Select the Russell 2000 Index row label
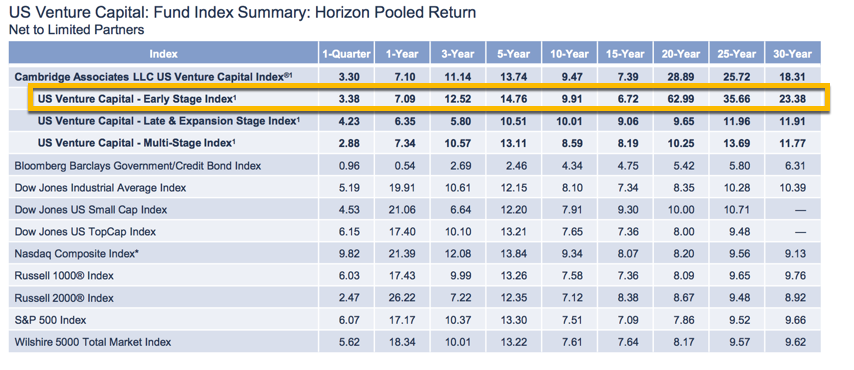This screenshot has width=854, height=370. pyautogui.click(x=64, y=299)
